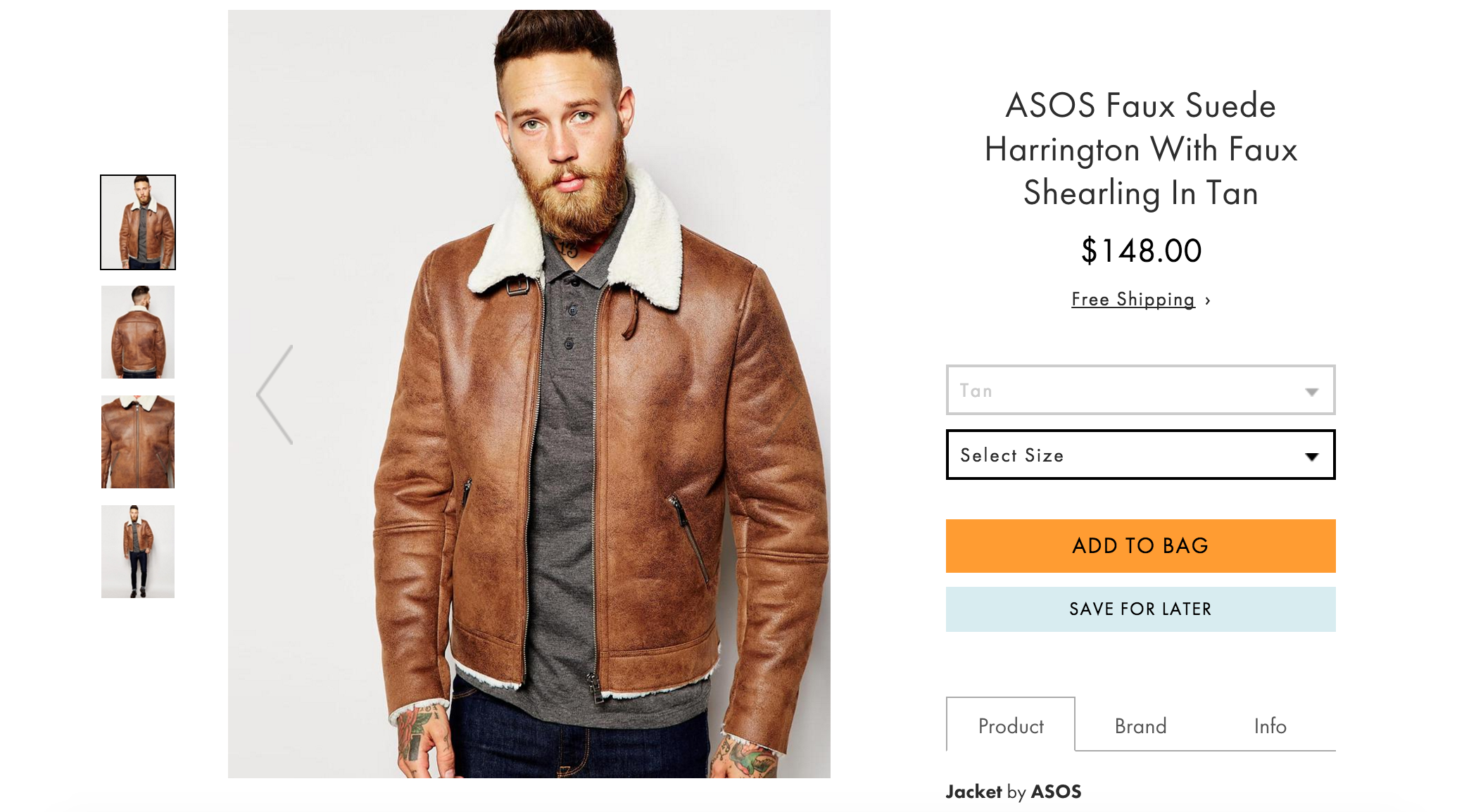Select the front view jacket thumbnail
The image size is (1457, 812).
click(138, 222)
